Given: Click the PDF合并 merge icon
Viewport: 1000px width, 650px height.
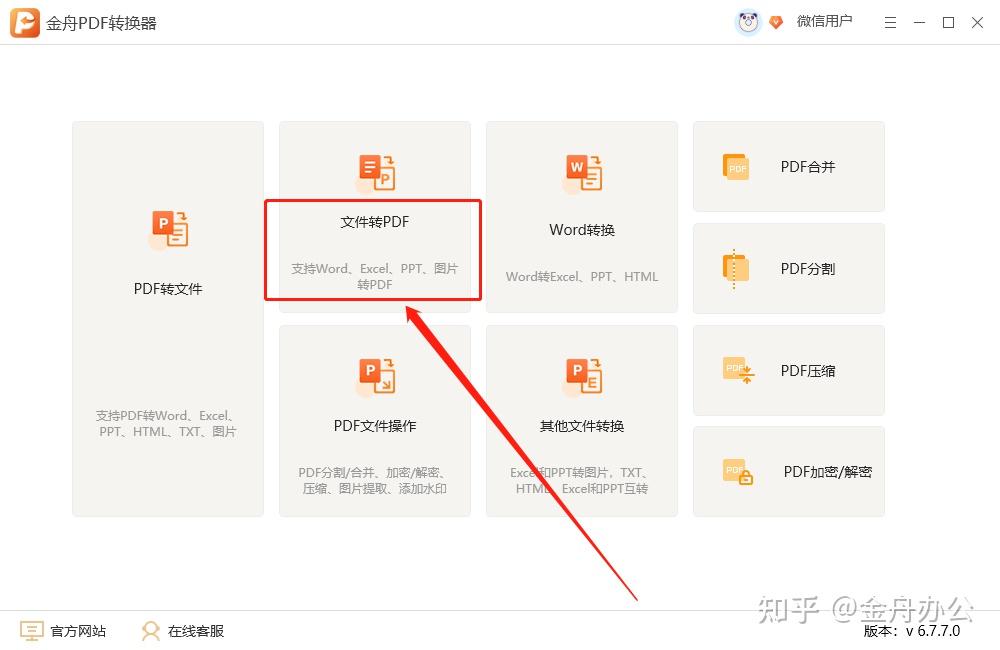Looking at the screenshot, I should tap(736, 167).
